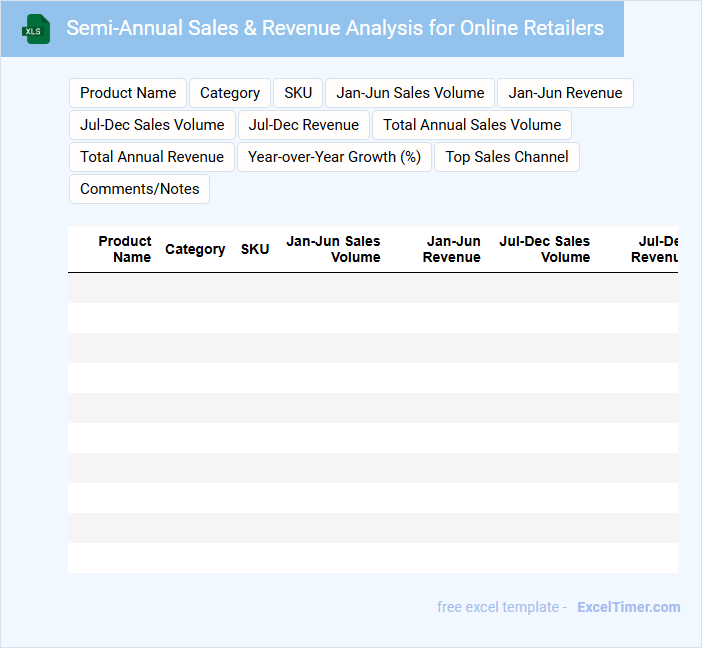
Task: Click the page title heading text
Action: [335, 28]
